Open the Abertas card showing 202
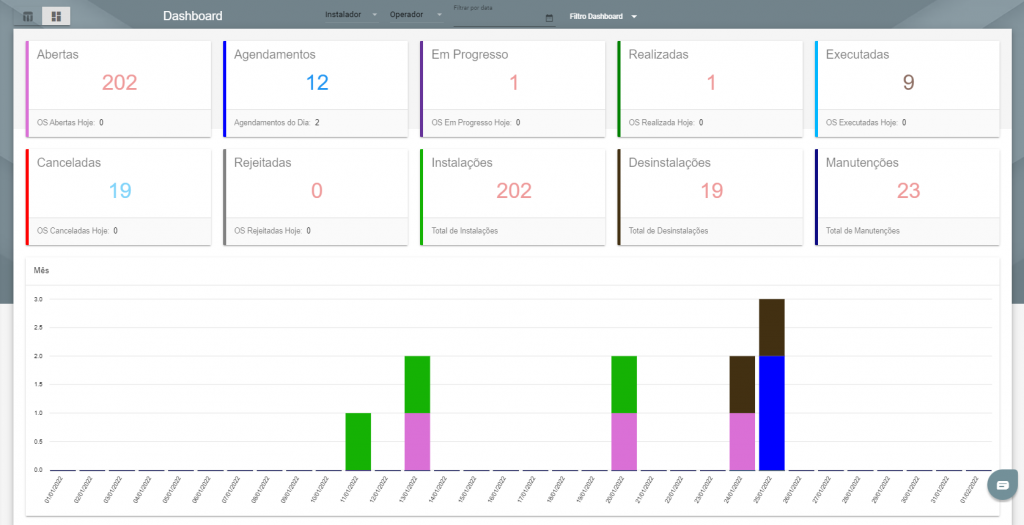This screenshot has height=525, width=1024. pos(118,89)
